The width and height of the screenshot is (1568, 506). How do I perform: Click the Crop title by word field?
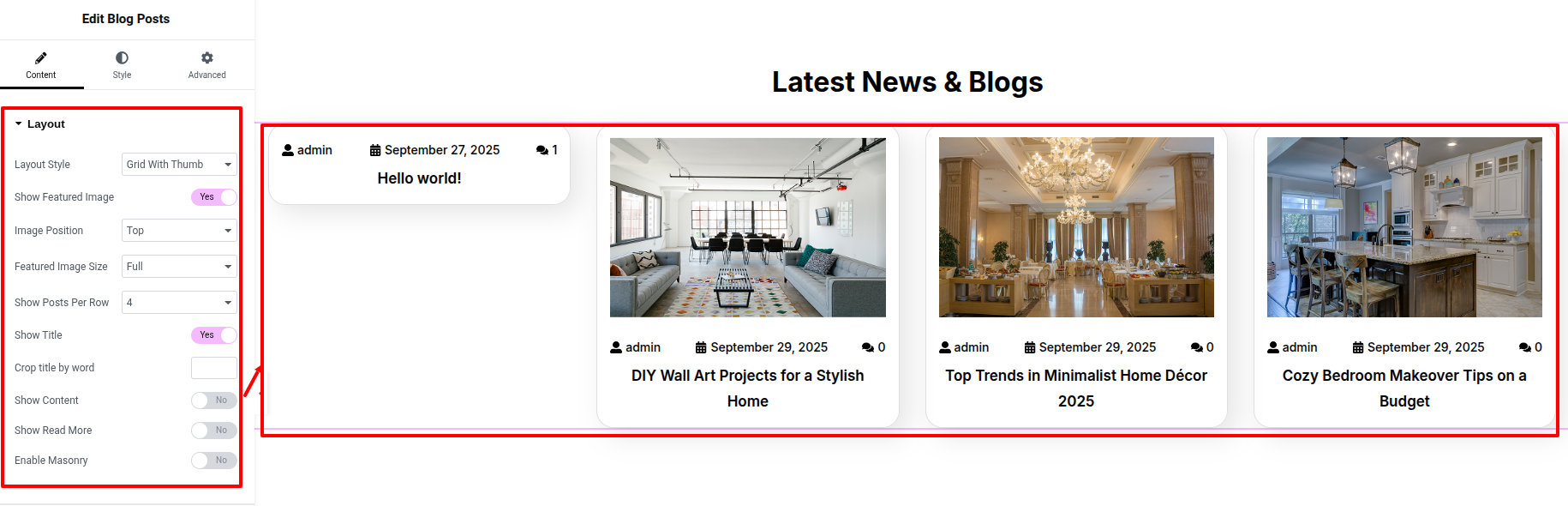point(214,368)
